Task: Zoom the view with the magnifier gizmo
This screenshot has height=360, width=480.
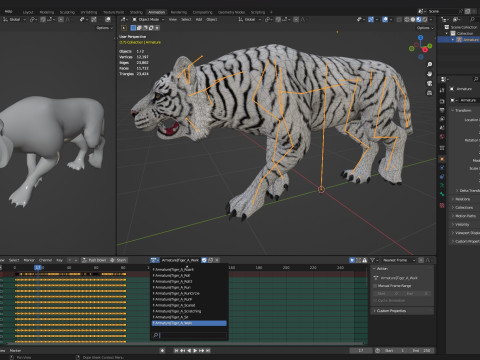Action: click(430, 64)
